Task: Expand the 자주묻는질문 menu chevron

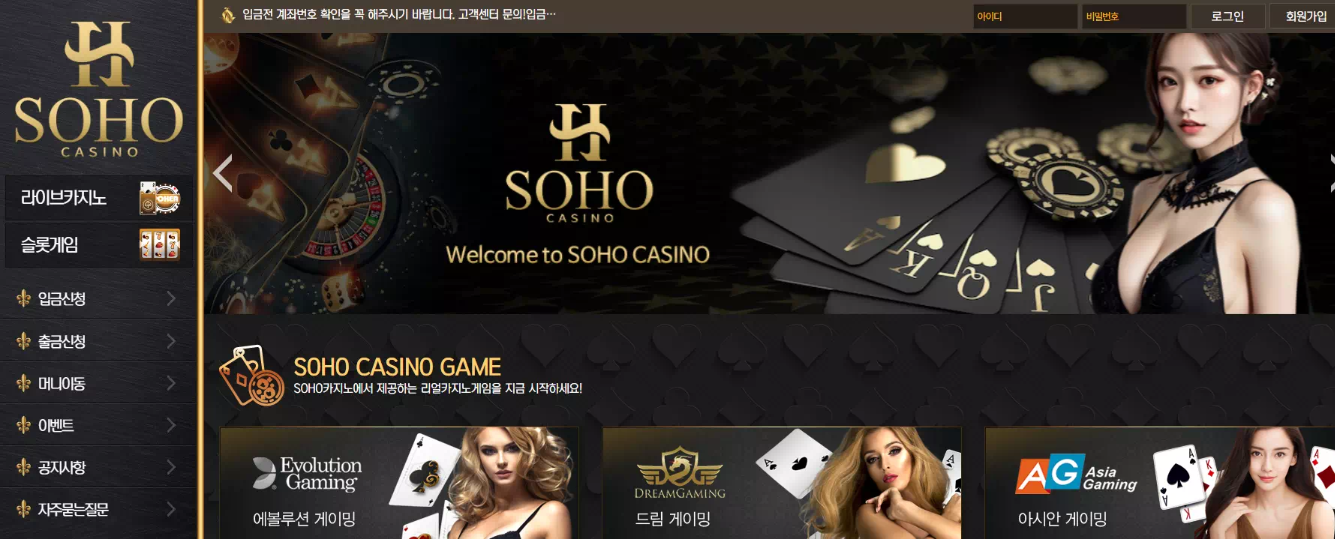Action: (x=171, y=509)
